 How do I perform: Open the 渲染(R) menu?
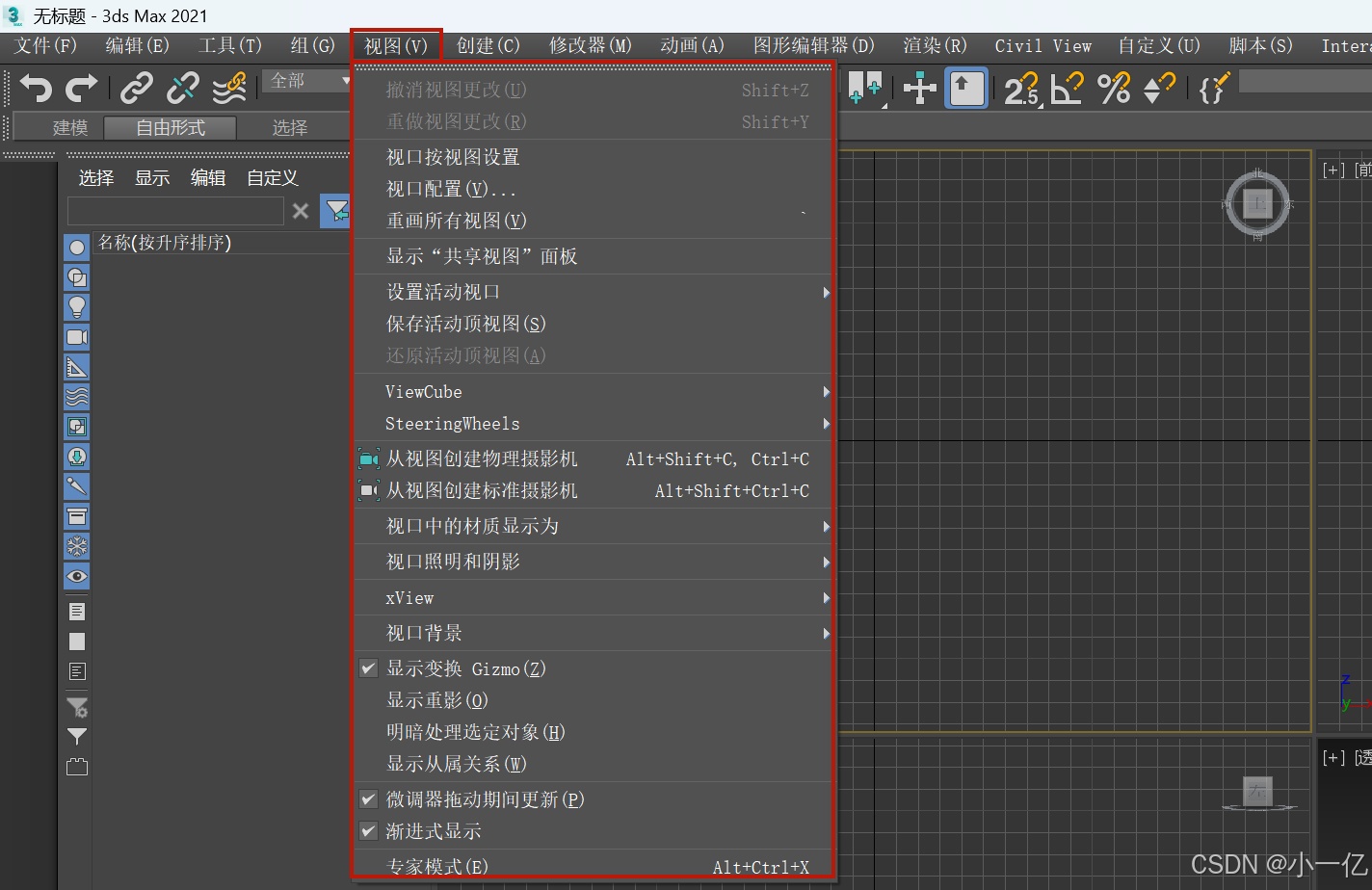(935, 45)
